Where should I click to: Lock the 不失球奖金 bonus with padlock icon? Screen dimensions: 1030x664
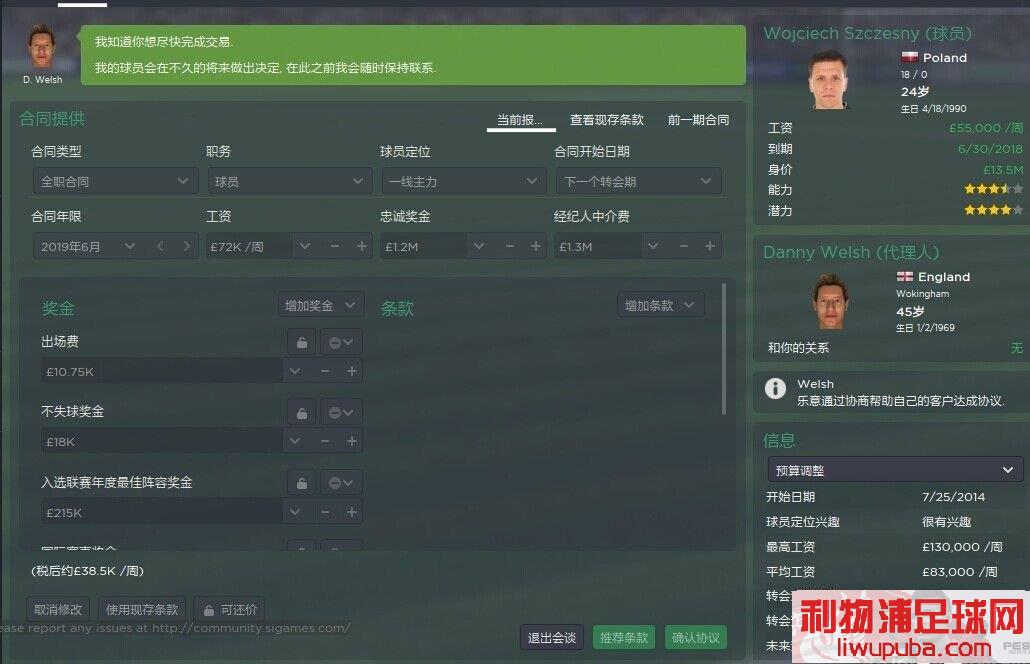click(x=302, y=413)
